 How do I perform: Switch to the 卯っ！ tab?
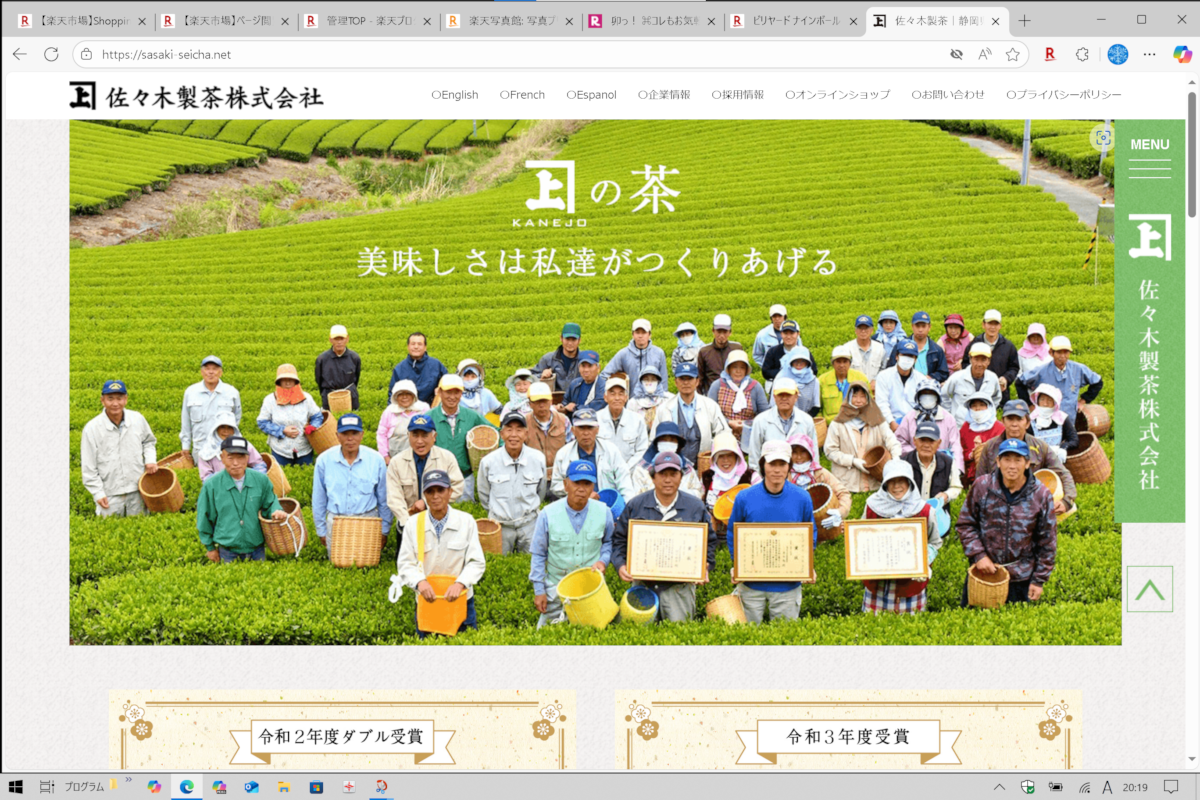(653, 21)
